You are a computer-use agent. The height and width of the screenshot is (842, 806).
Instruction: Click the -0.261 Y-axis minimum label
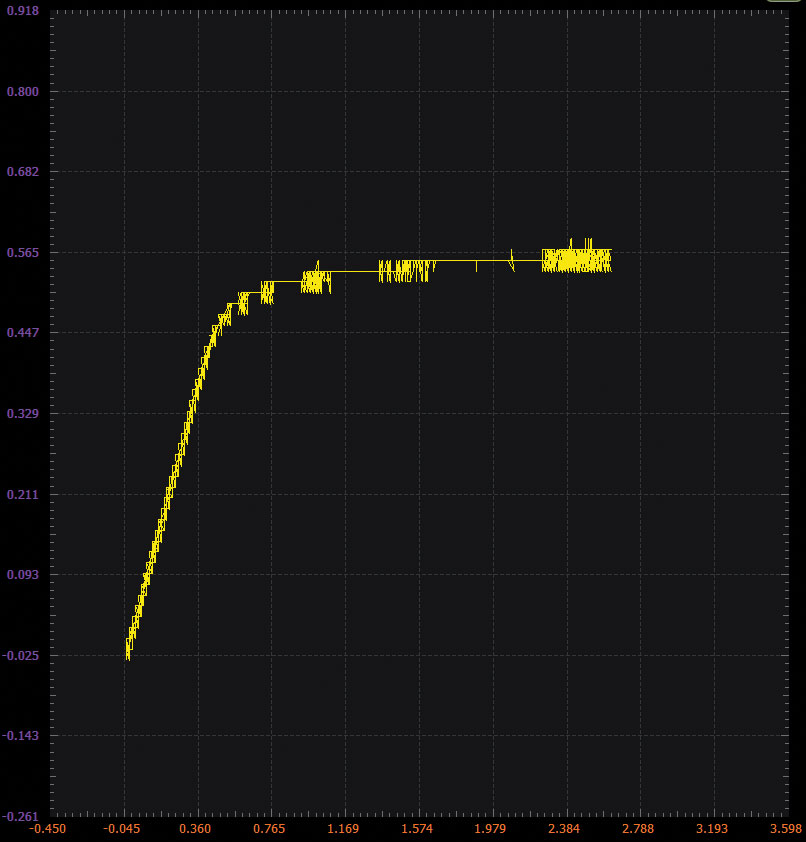pyautogui.click(x=20, y=816)
